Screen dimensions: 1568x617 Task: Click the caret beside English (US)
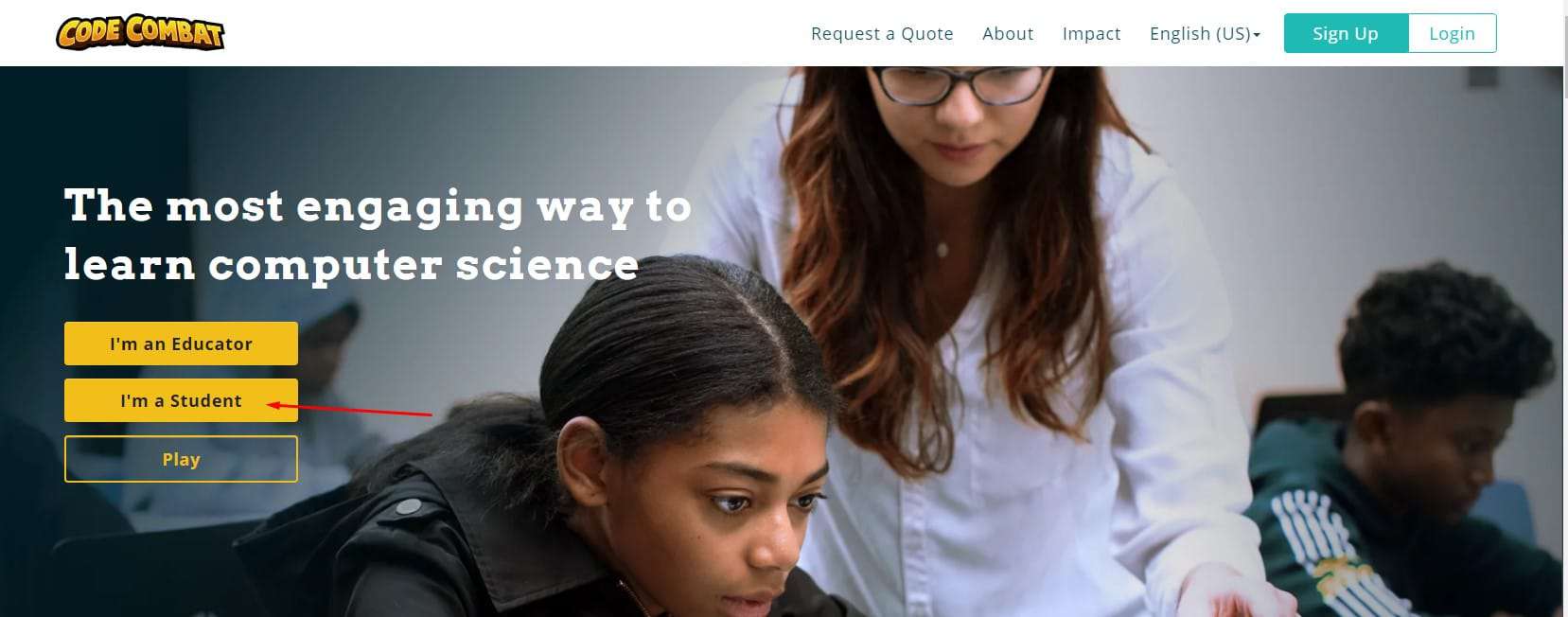[1257, 35]
